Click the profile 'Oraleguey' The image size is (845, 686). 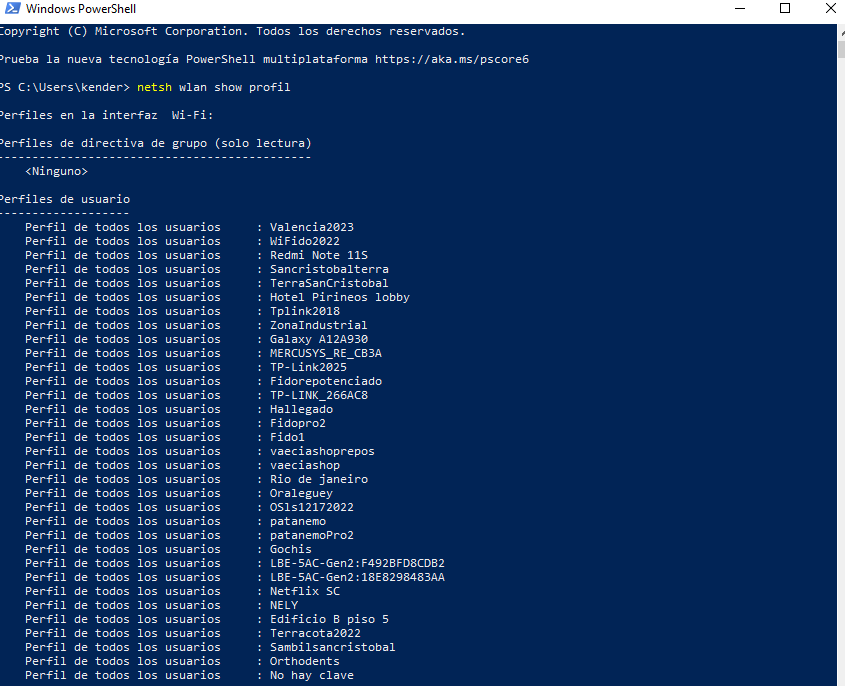point(301,494)
